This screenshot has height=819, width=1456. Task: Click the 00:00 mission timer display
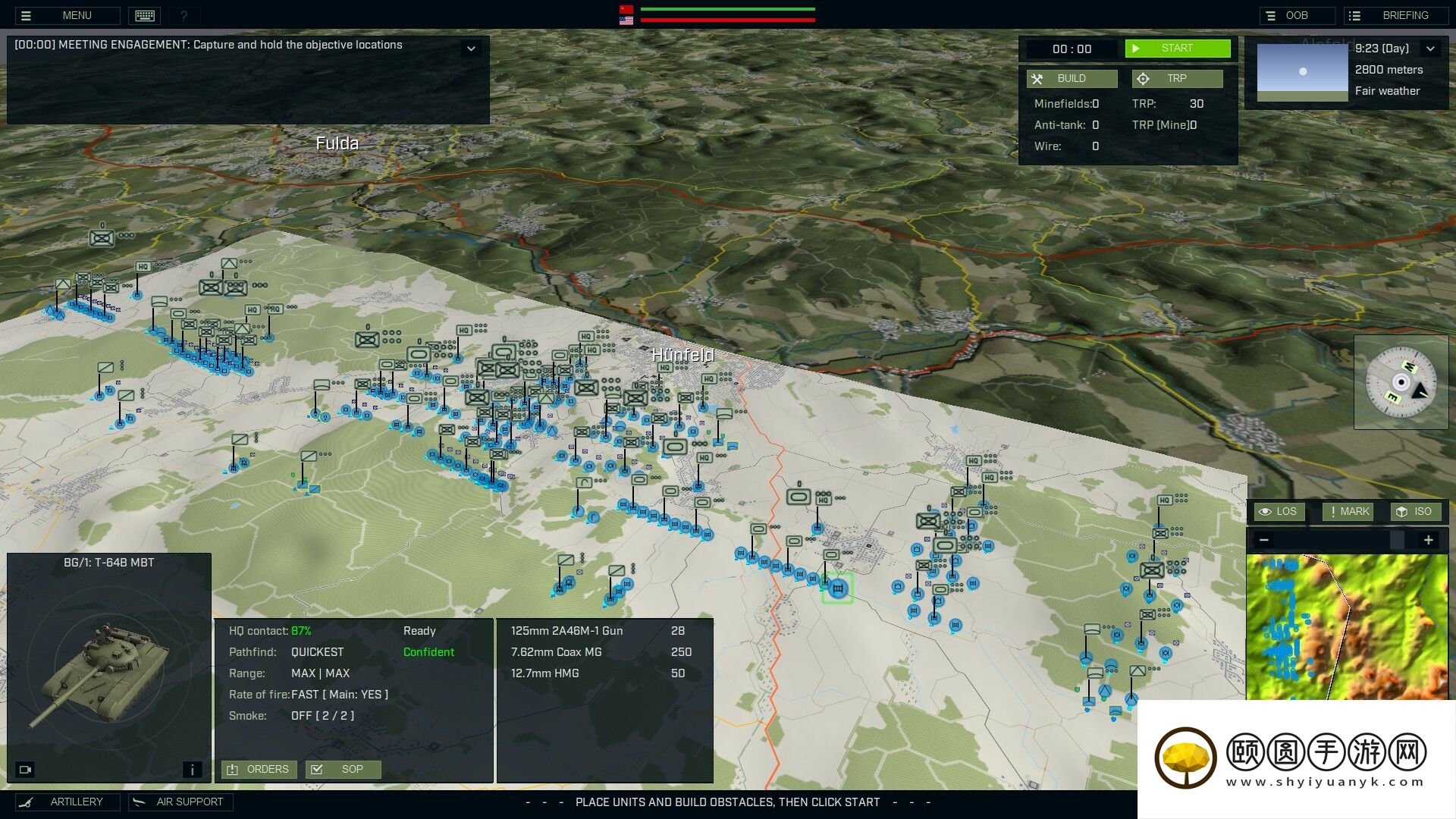coord(1072,49)
